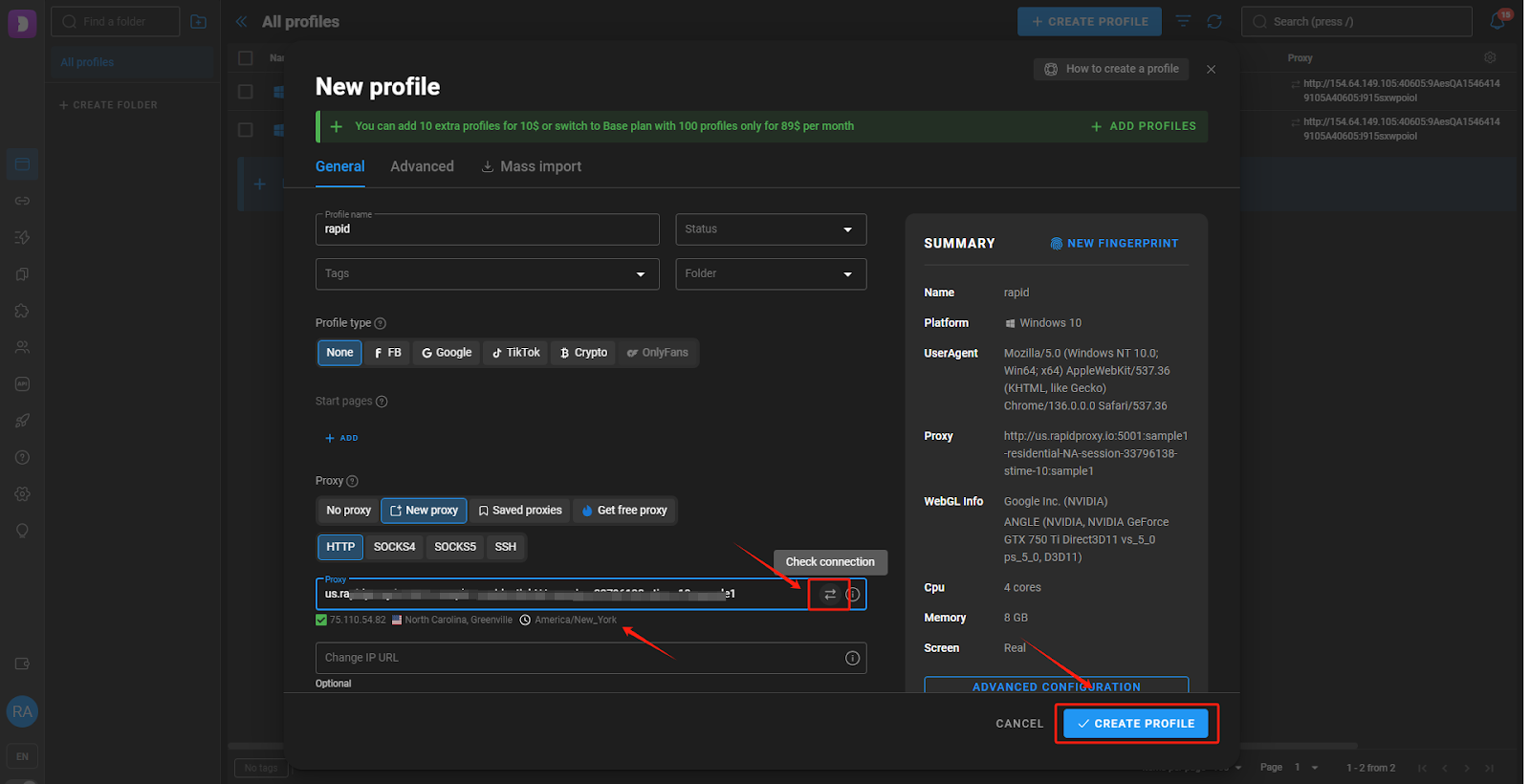
Task: Open the filter icon next to Create Profile
Action: point(1183,21)
